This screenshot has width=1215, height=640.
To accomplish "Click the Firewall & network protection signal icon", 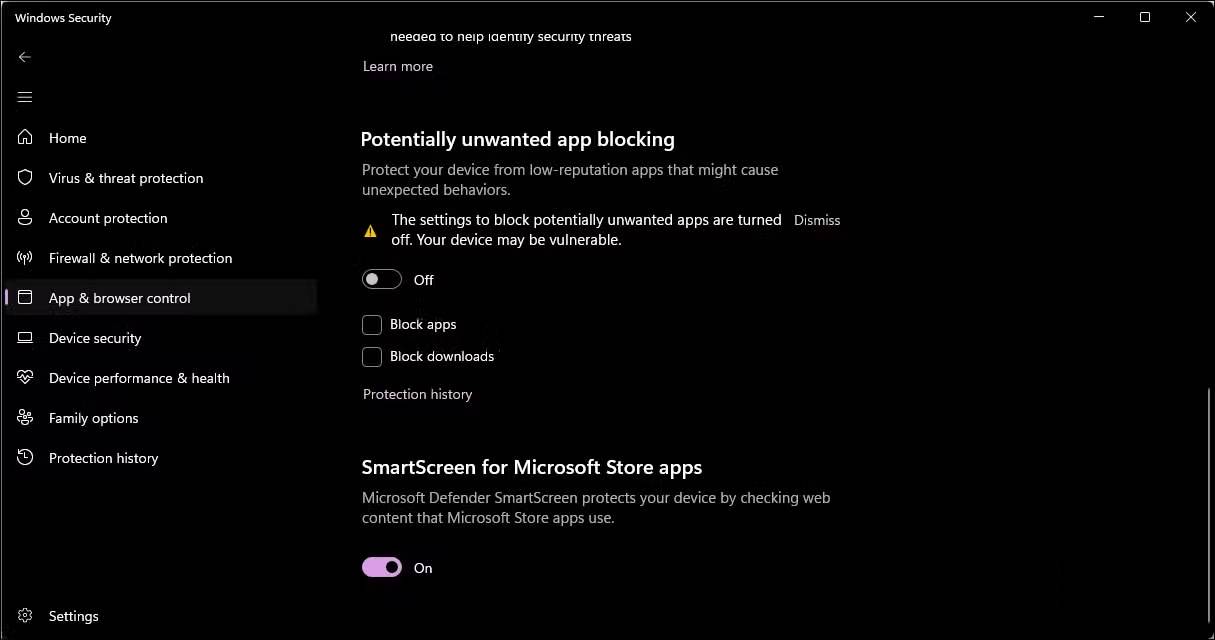I will (x=25, y=258).
